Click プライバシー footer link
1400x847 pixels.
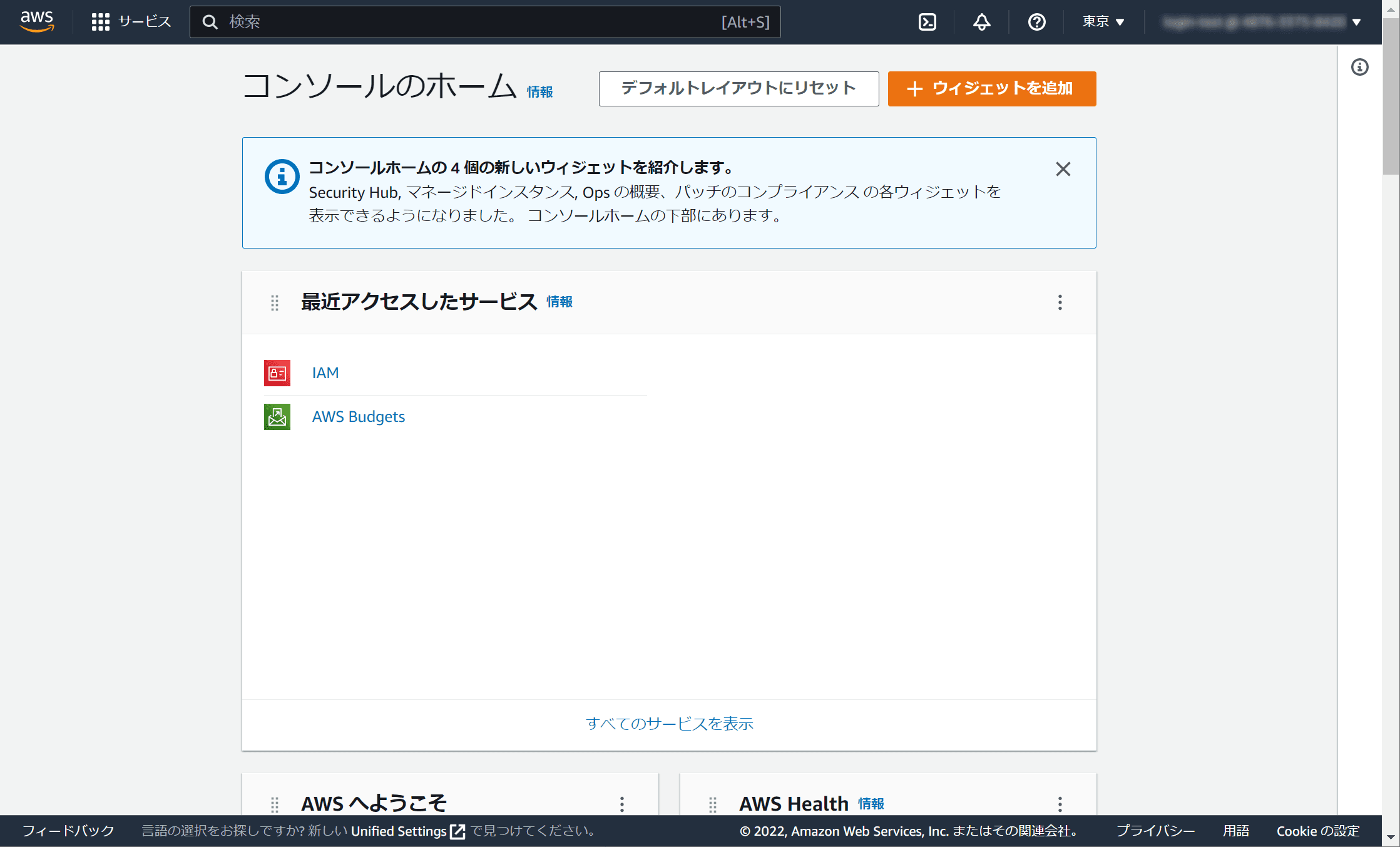(x=1155, y=831)
